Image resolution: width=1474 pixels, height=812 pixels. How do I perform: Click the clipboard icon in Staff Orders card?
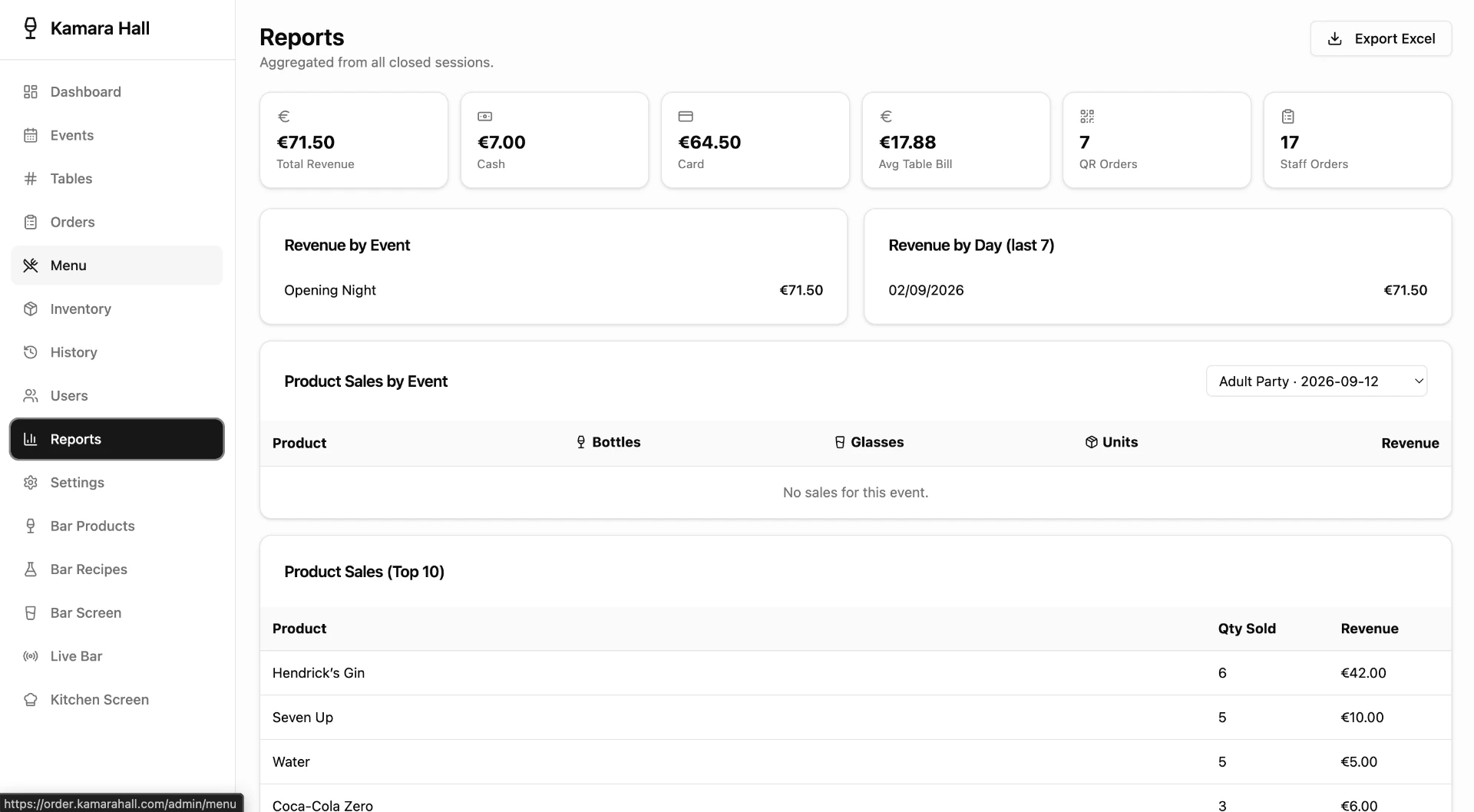tap(1287, 117)
